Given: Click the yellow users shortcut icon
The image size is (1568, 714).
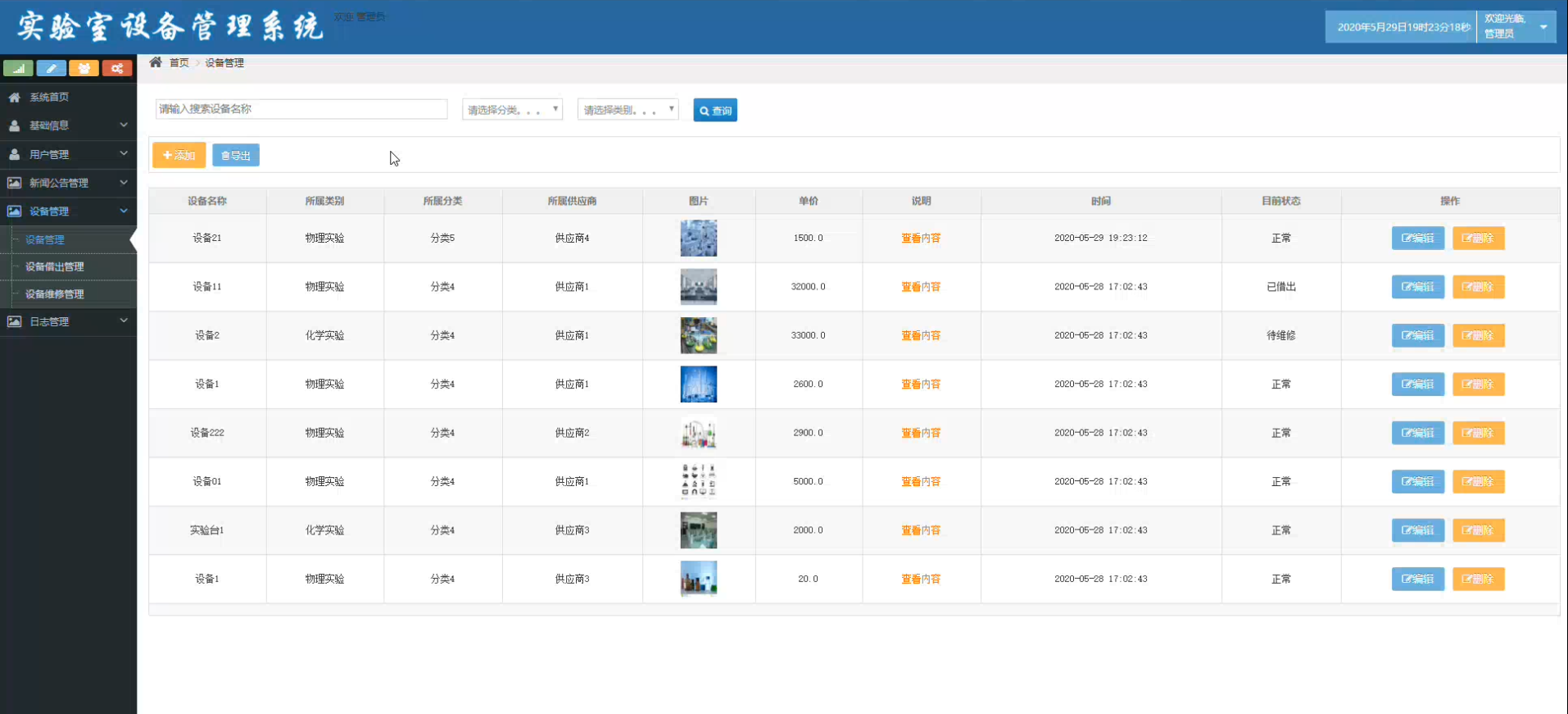Looking at the screenshot, I should coord(84,68).
